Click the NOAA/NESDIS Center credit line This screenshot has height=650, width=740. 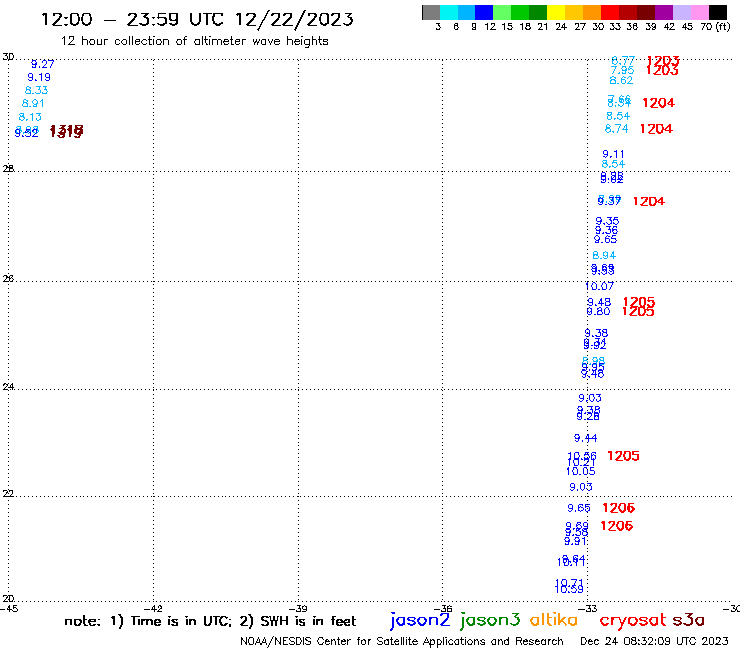tap(402, 641)
